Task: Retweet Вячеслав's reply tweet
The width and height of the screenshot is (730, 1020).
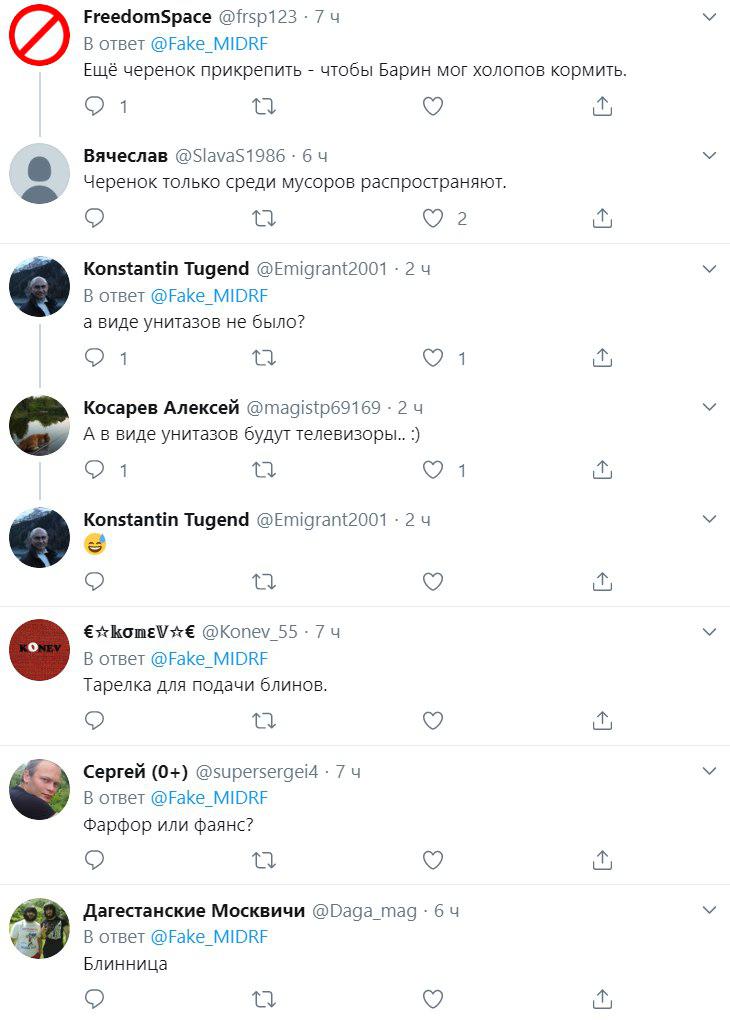Action: tap(264, 219)
